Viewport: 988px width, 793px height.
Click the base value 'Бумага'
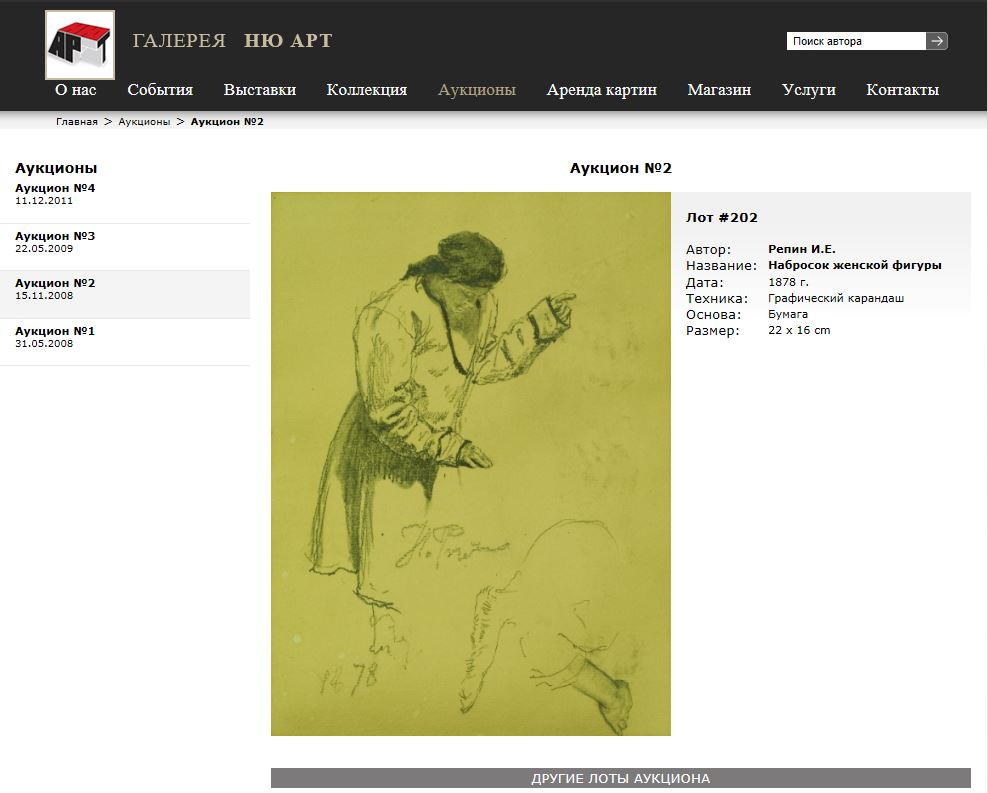[x=788, y=314]
